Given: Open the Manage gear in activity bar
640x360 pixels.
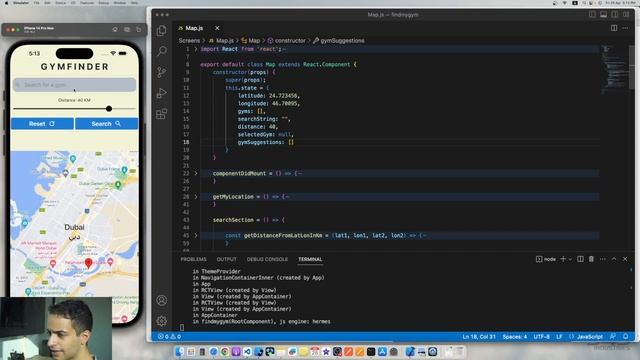Looking at the screenshot, I should pos(162,321).
